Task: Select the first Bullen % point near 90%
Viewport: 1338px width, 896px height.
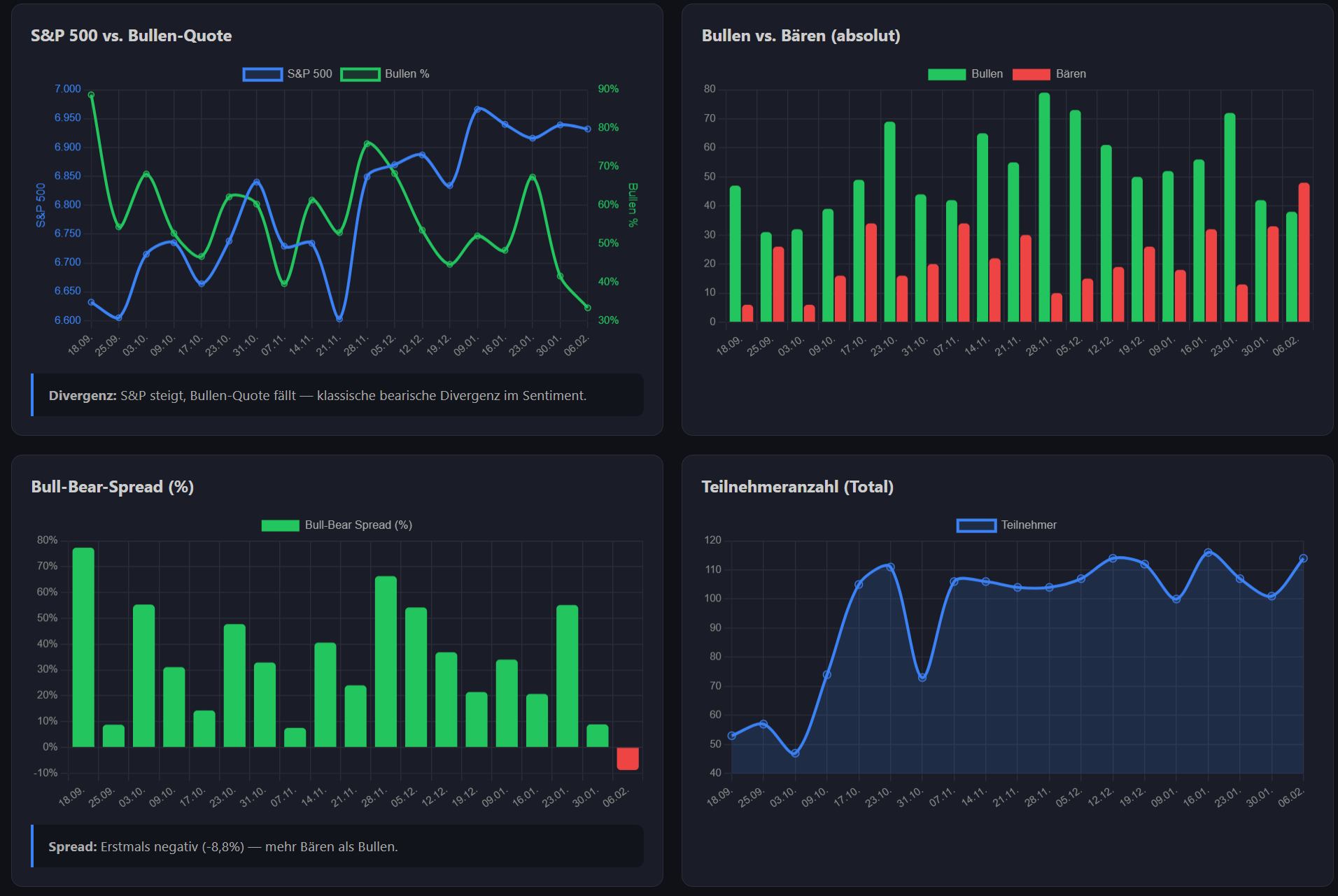Action: (x=92, y=95)
